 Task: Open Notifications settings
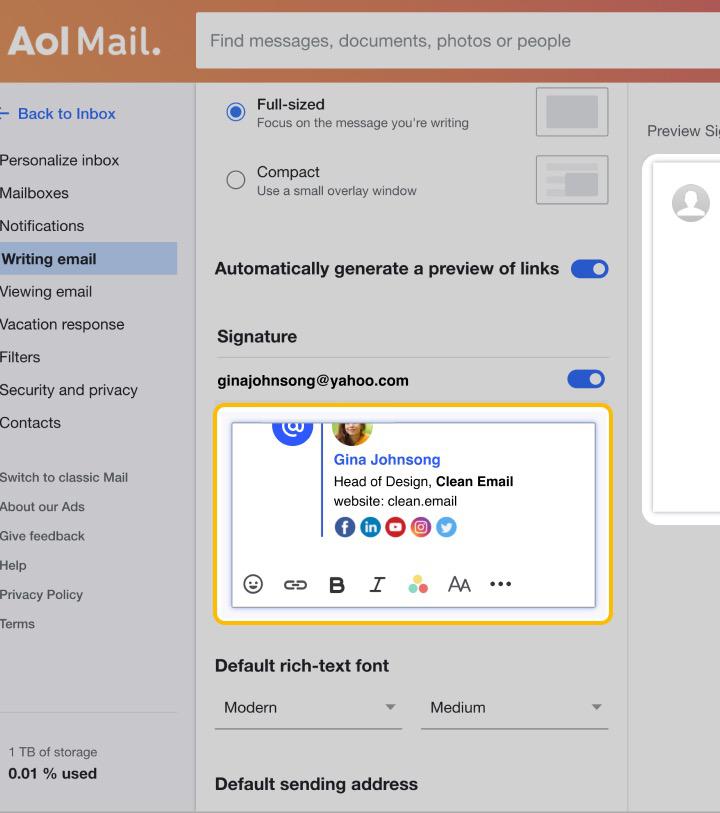(42, 226)
